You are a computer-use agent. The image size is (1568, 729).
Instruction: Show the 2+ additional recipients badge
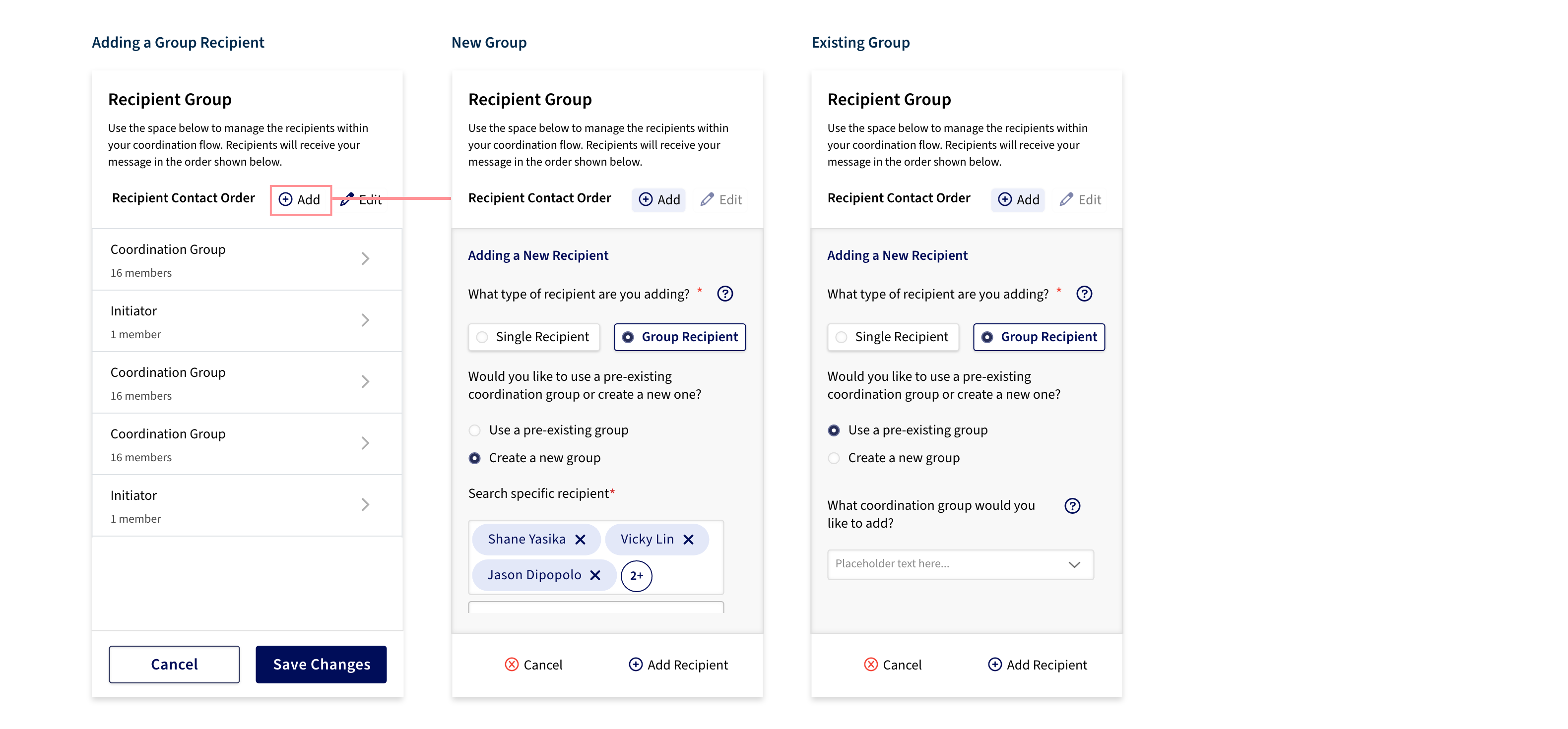[637, 576]
